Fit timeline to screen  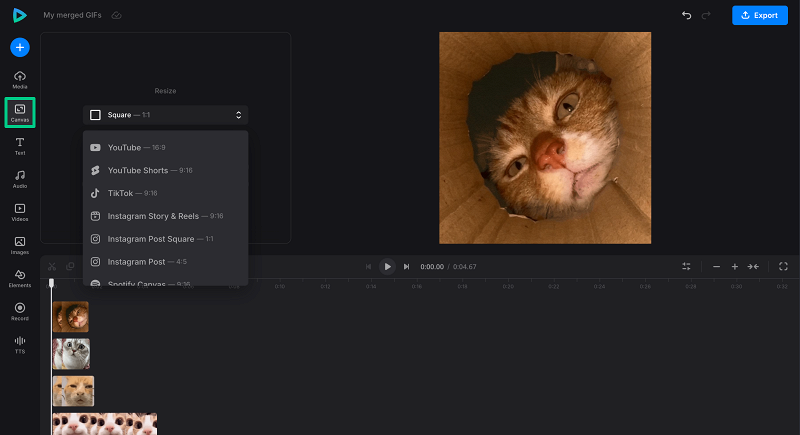coord(753,267)
